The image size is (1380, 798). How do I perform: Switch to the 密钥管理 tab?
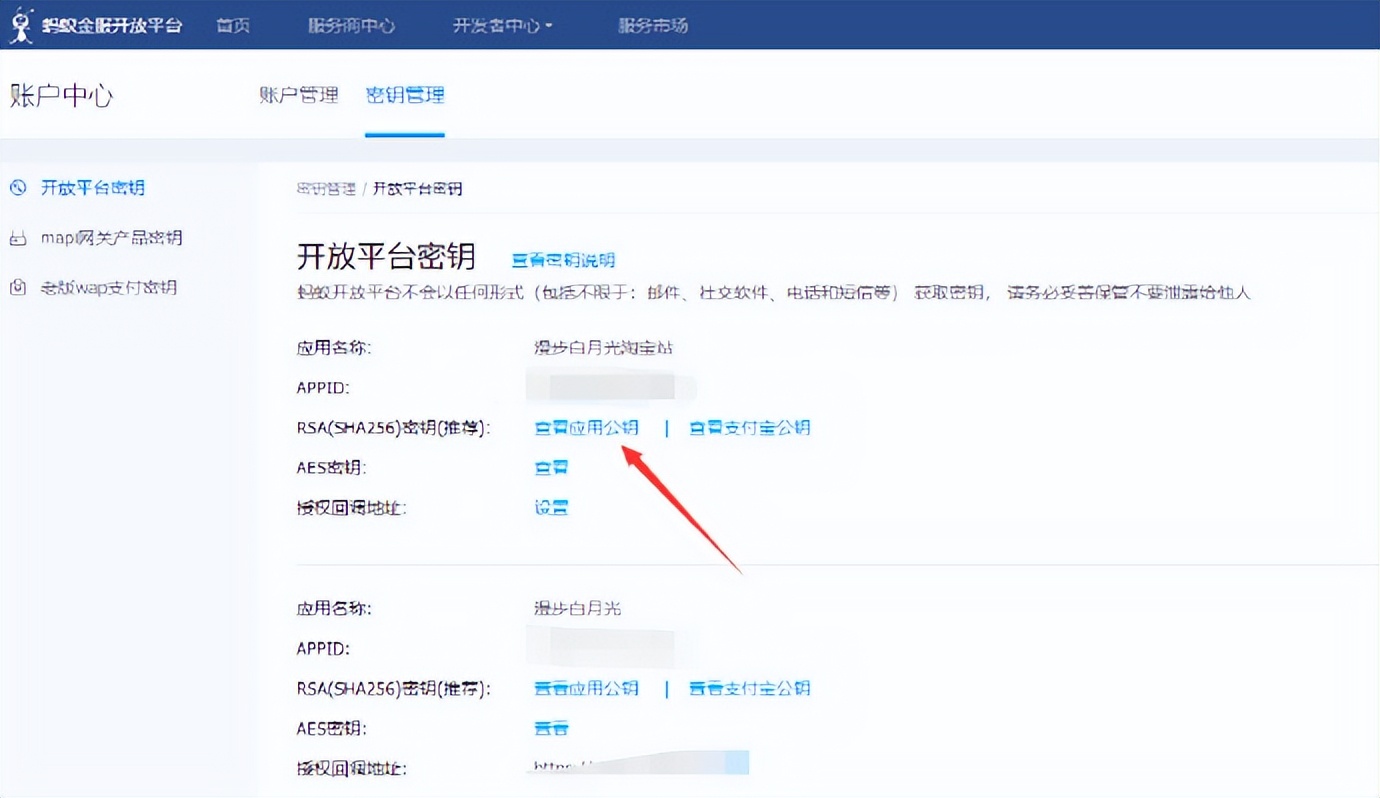click(x=405, y=95)
